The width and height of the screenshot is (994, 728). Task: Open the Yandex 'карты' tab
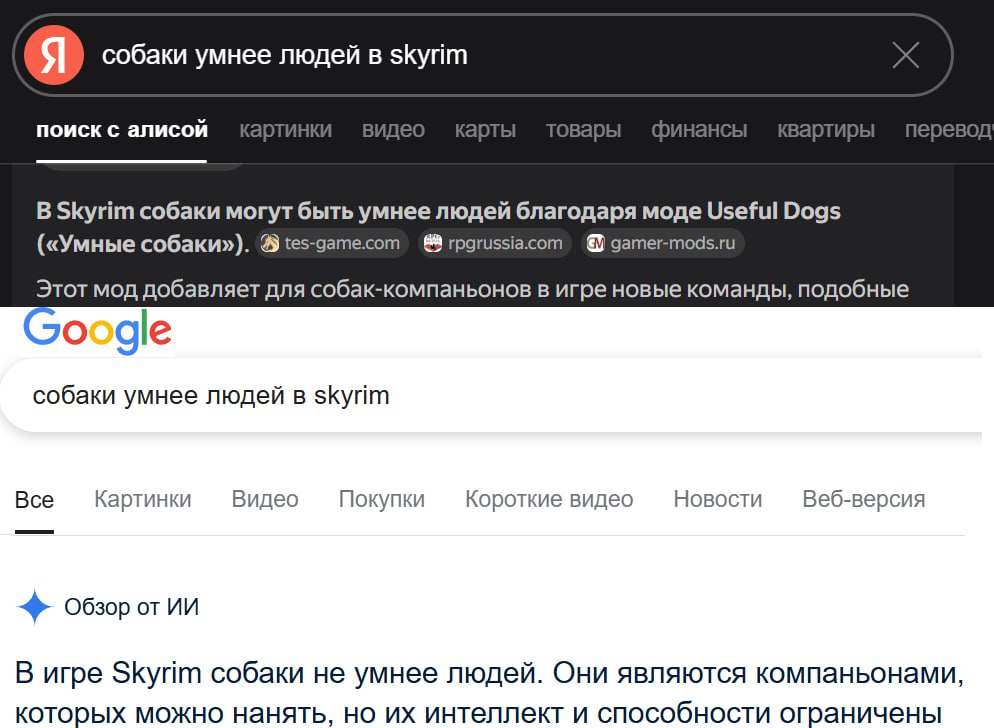coord(485,129)
